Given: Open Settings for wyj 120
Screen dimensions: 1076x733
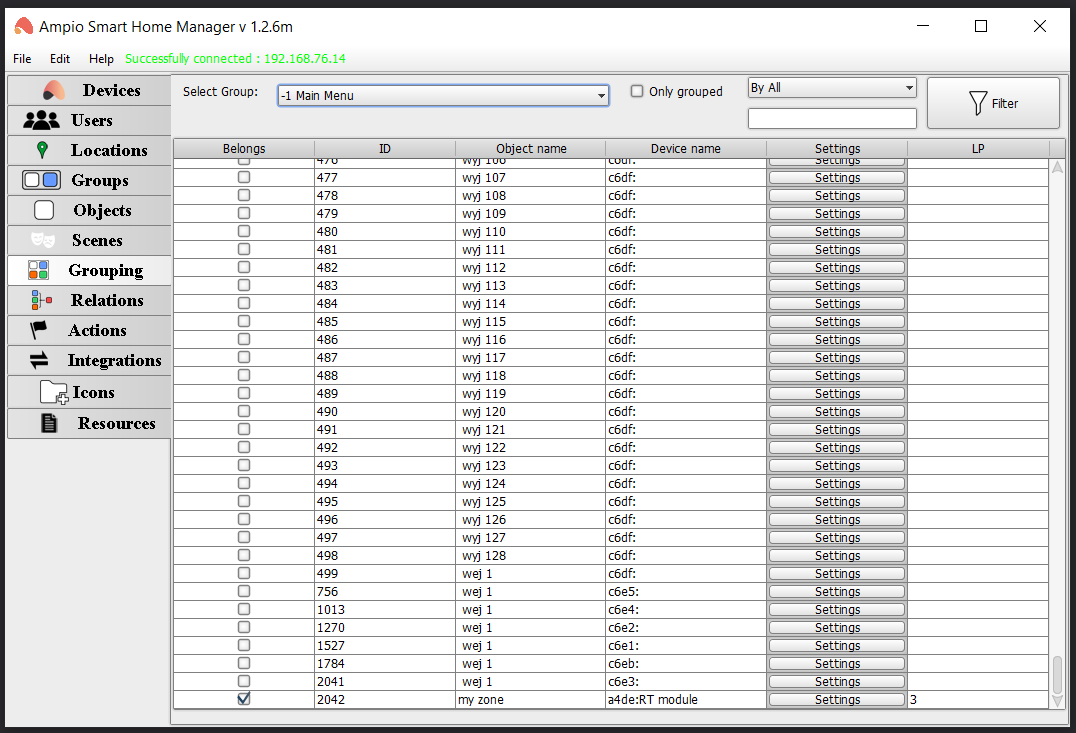Looking at the screenshot, I should pyautogui.click(x=837, y=412).
